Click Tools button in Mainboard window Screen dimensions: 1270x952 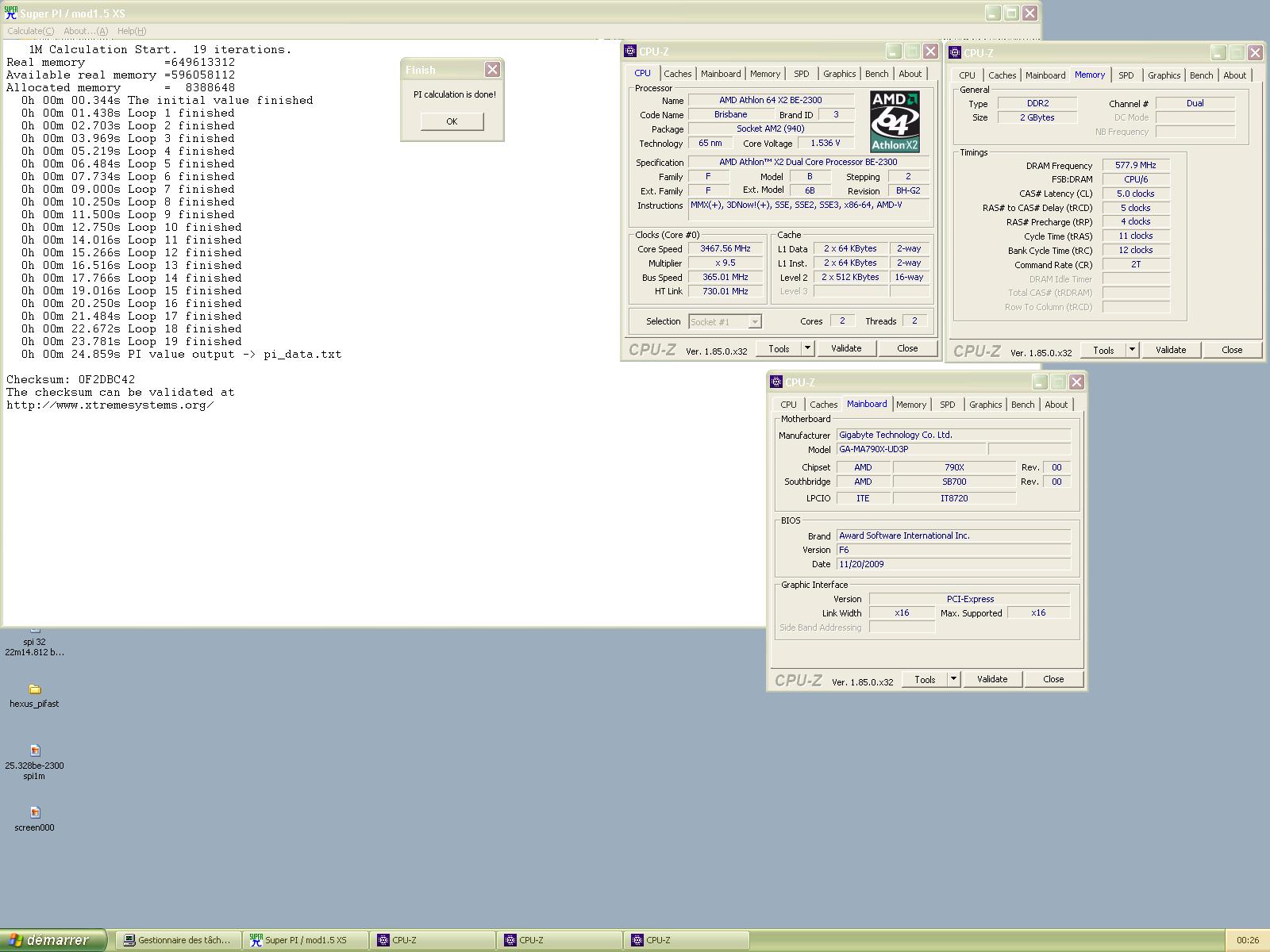click(x=925, y=679)
